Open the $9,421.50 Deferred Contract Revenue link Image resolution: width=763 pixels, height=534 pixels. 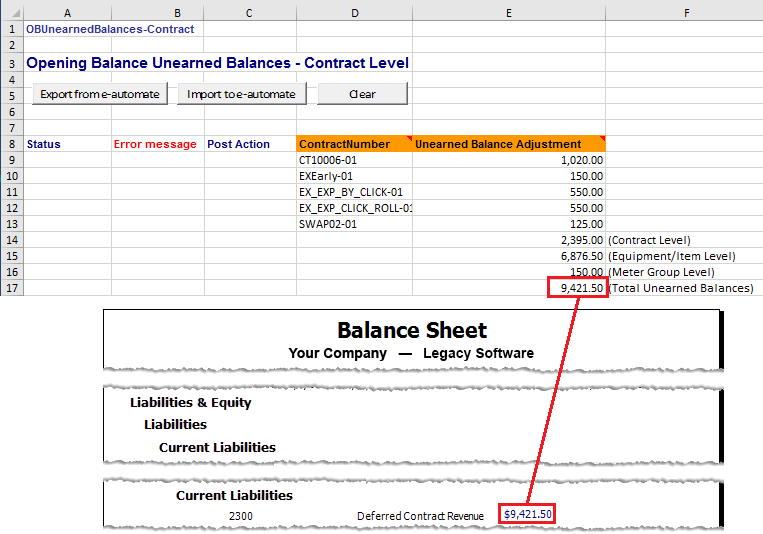(x=528, y=514)
